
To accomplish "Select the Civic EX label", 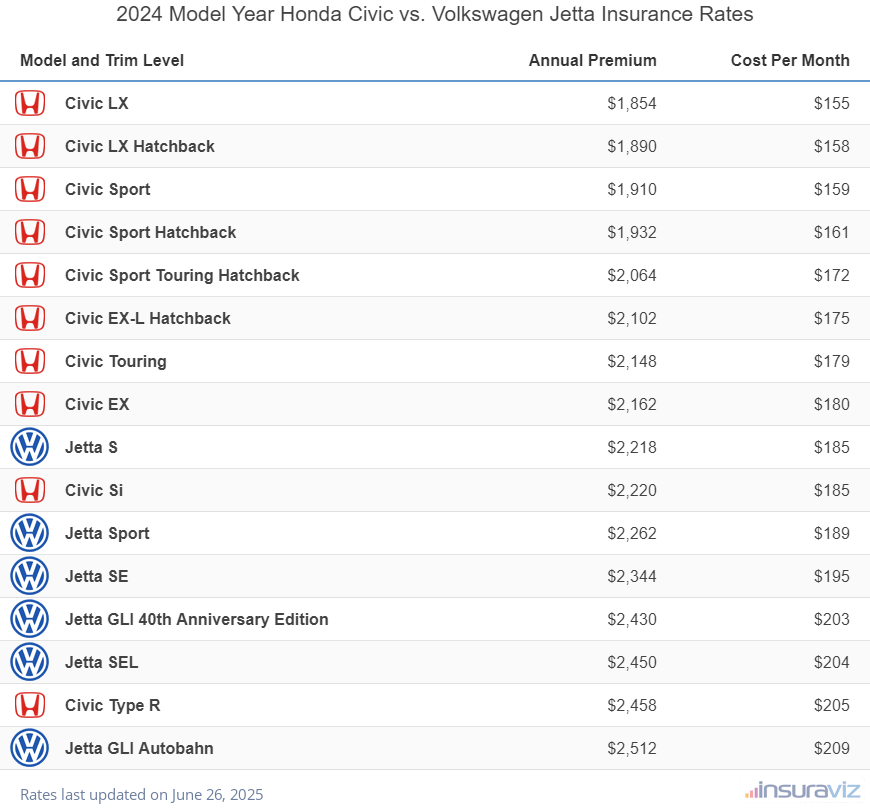I will coord(97,404).
